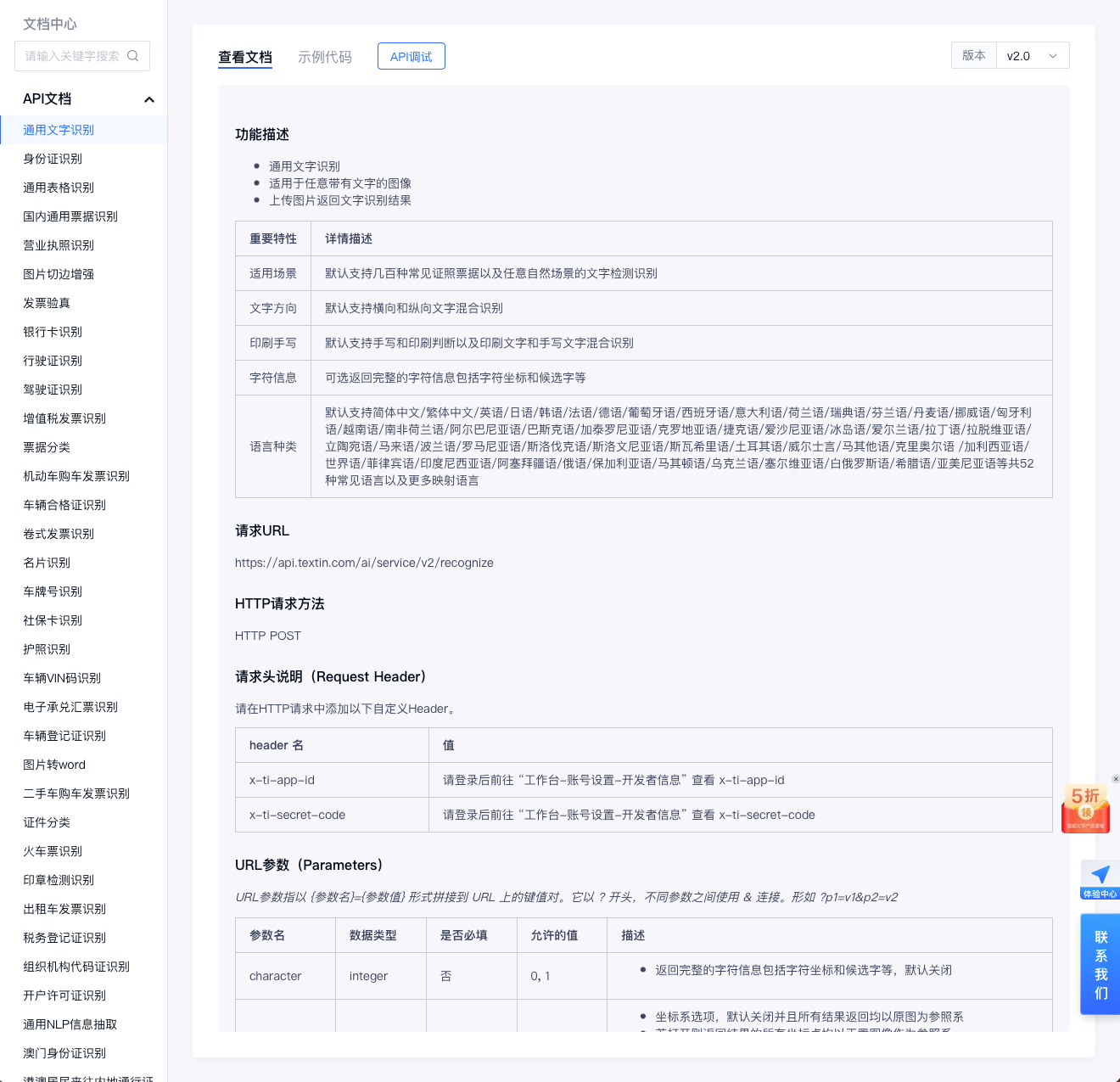This screenshot has width=1120, height=1082.
Task: Click the 联系我们 contact button
Action: 1100,964
